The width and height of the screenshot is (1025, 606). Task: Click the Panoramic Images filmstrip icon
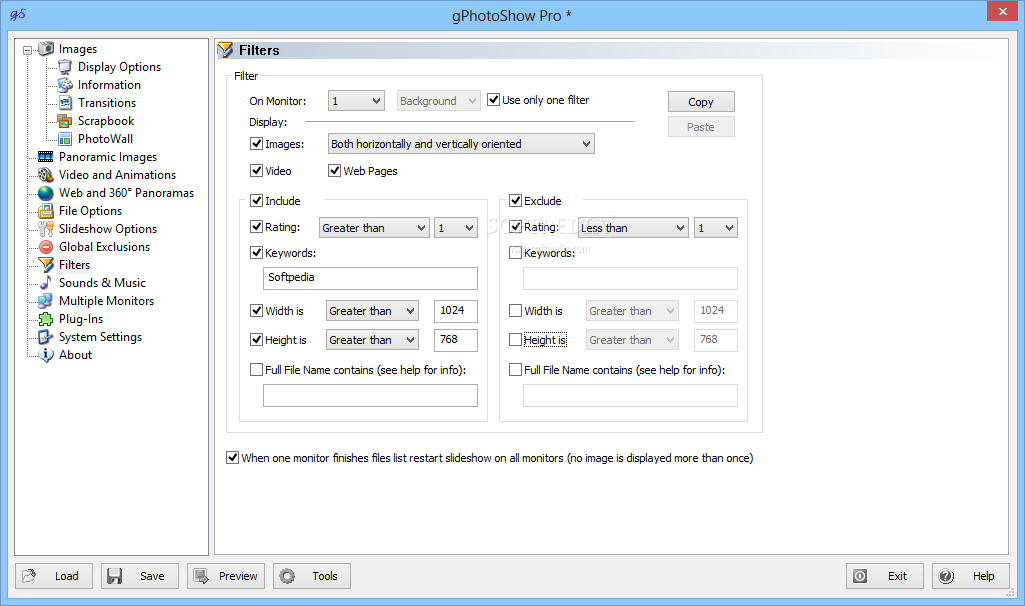pos(46,157)
